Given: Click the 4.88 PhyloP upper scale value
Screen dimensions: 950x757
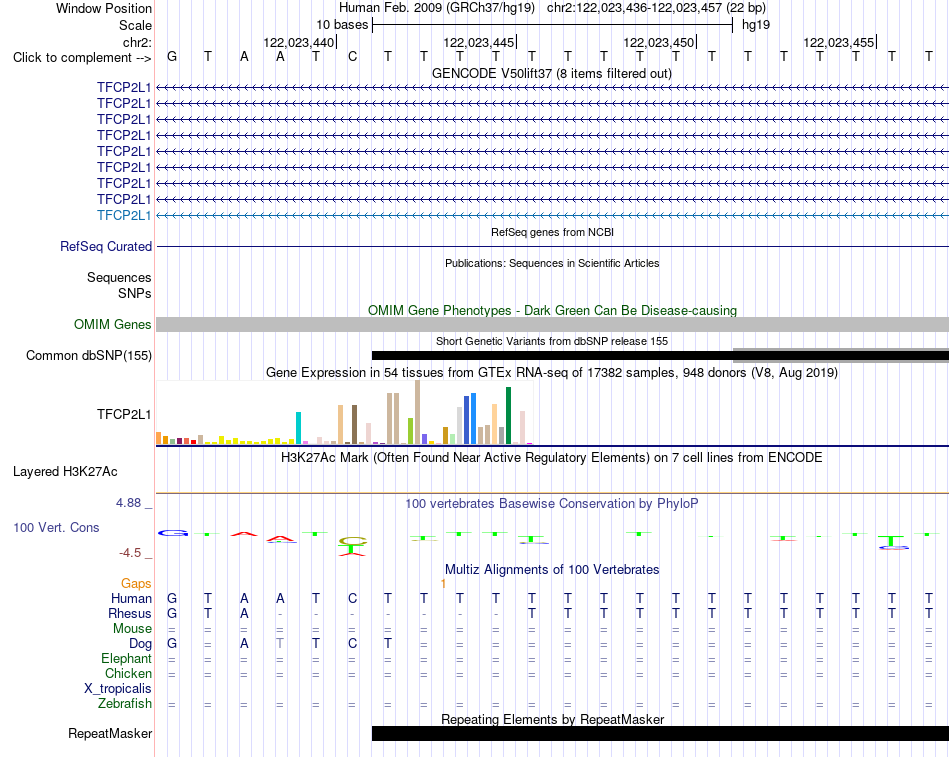Looking at the screenshot, I should (128, 503).
